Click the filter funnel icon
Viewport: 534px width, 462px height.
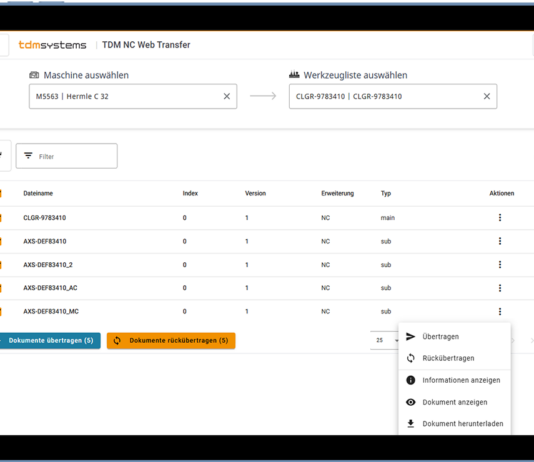coord(28,156)
